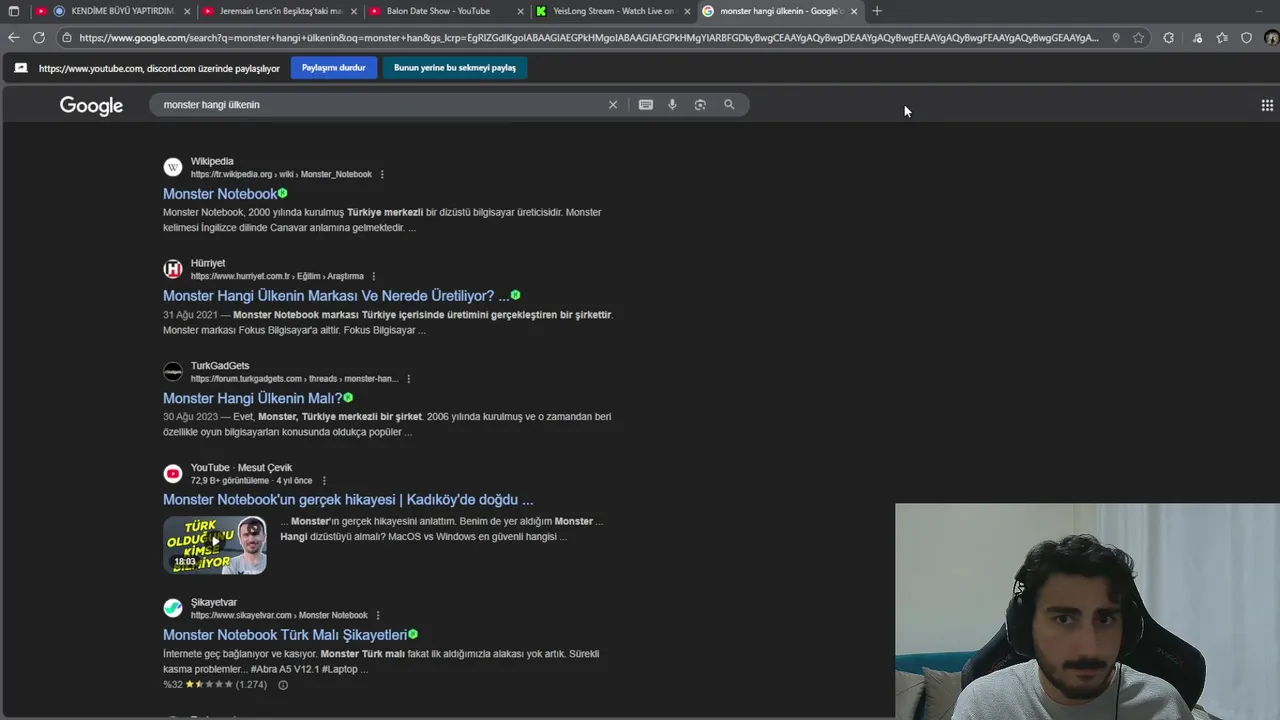This screenshot has height=720, width=1280.
Task: Open Monster Hangi Ülkenin Markası Hürriyet link
Action: click(336, 296)
